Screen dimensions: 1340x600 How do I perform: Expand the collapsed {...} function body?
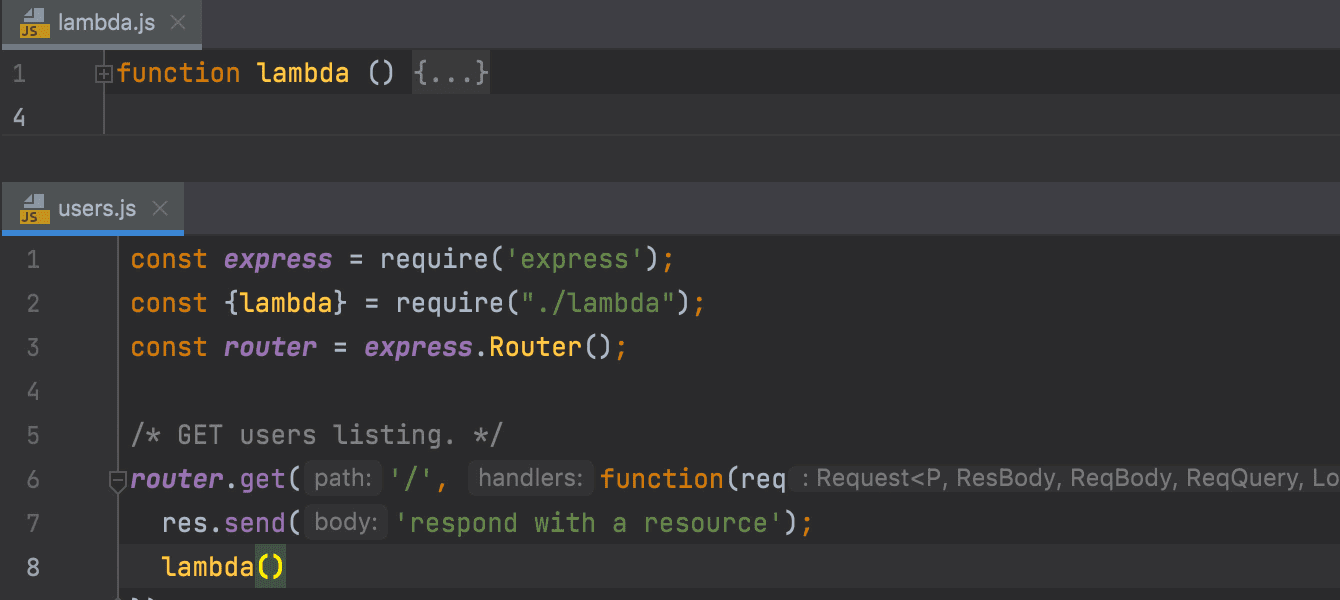[x=451, y=73]
